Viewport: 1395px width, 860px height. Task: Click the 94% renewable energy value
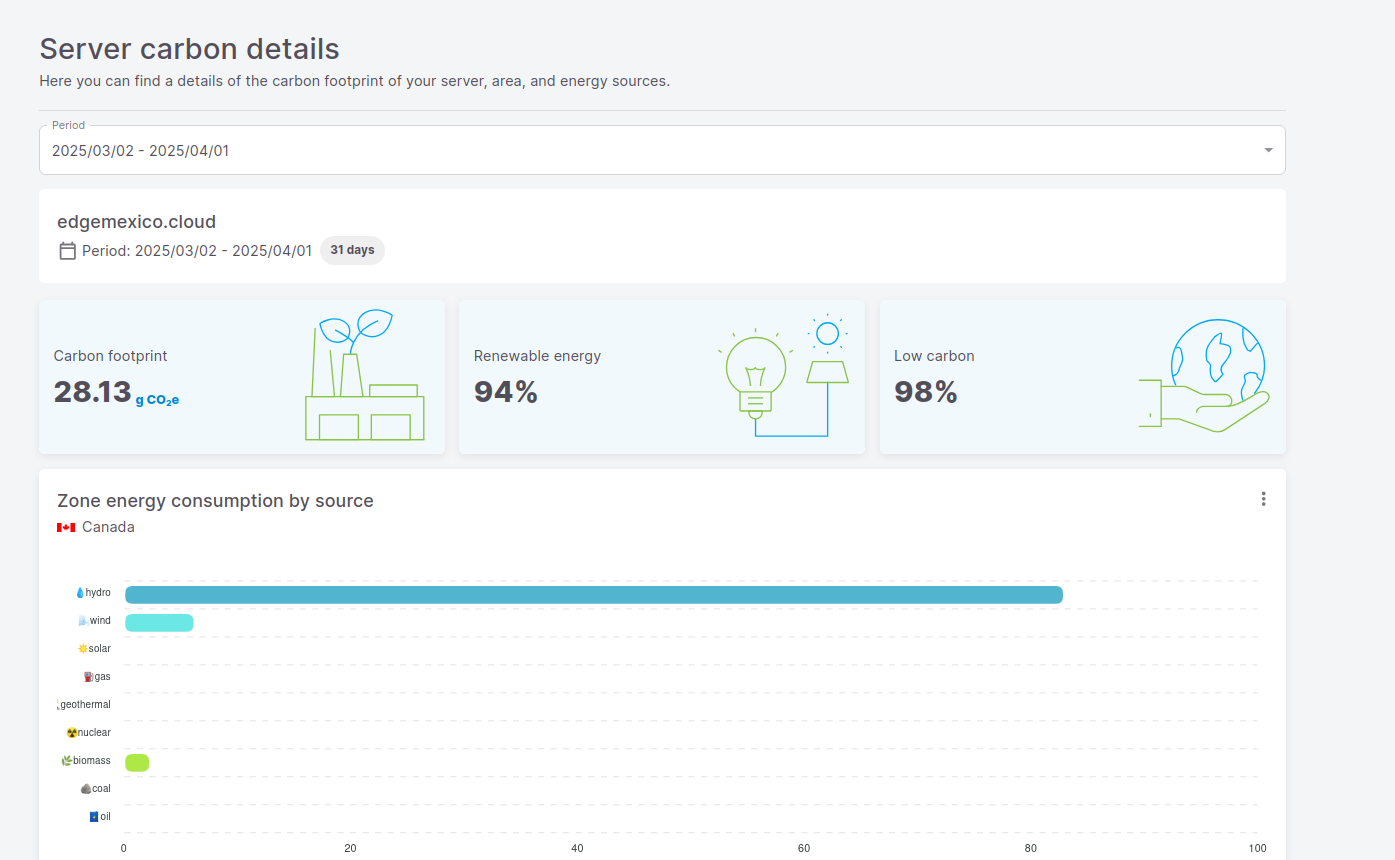pyautogui.click(x=506, y=392)
